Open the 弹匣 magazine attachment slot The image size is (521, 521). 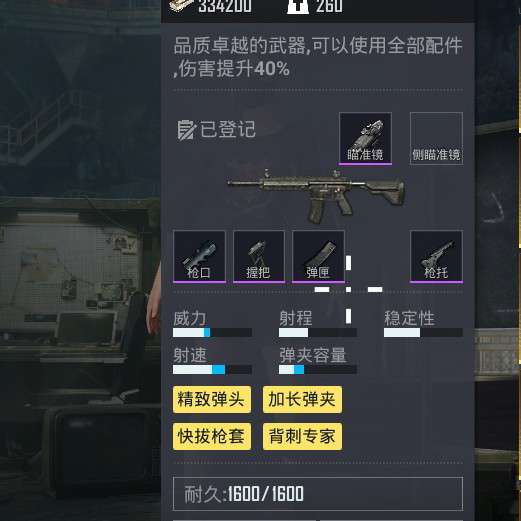pos(318,257)
